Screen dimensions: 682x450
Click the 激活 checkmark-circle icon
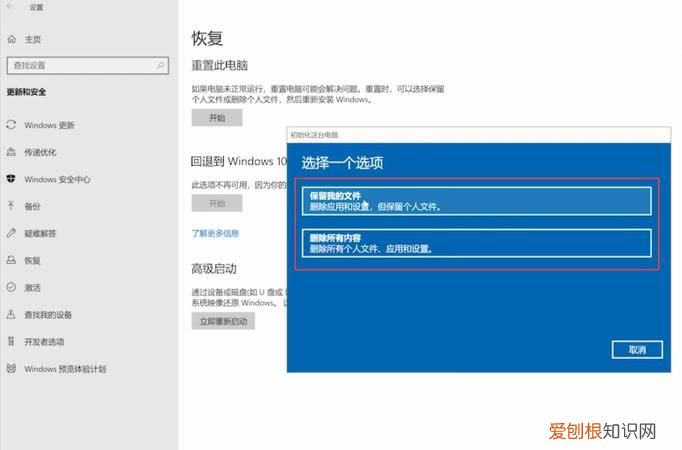tap(11, 287)
